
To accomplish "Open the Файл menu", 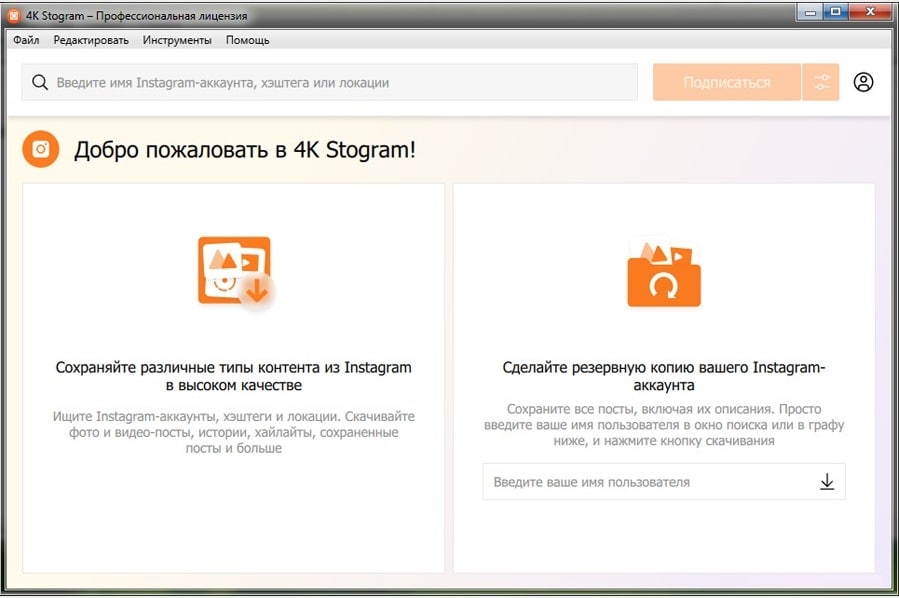I will tap(26, 40).
